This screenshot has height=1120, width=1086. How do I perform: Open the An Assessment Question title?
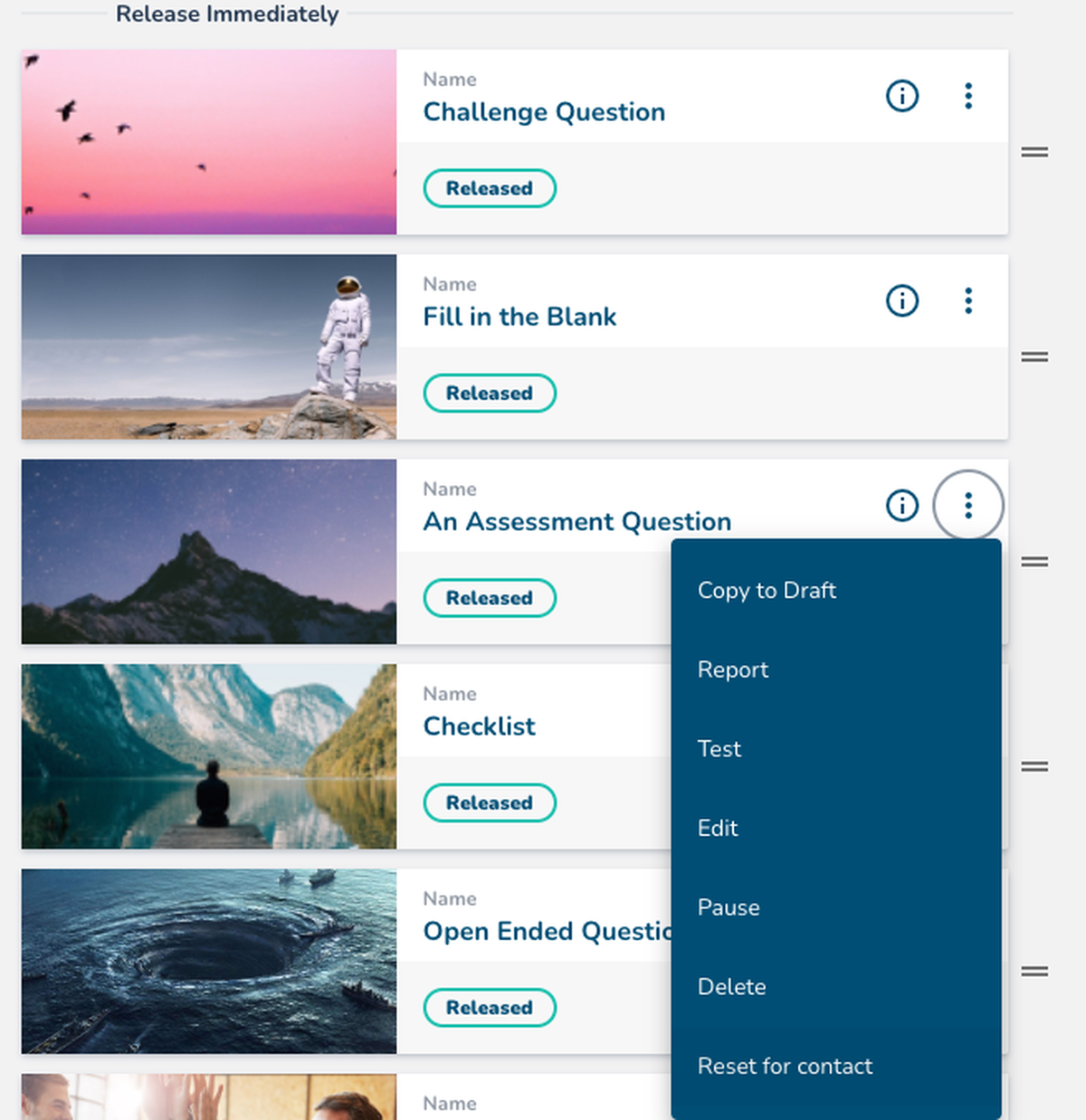[577, 522]
